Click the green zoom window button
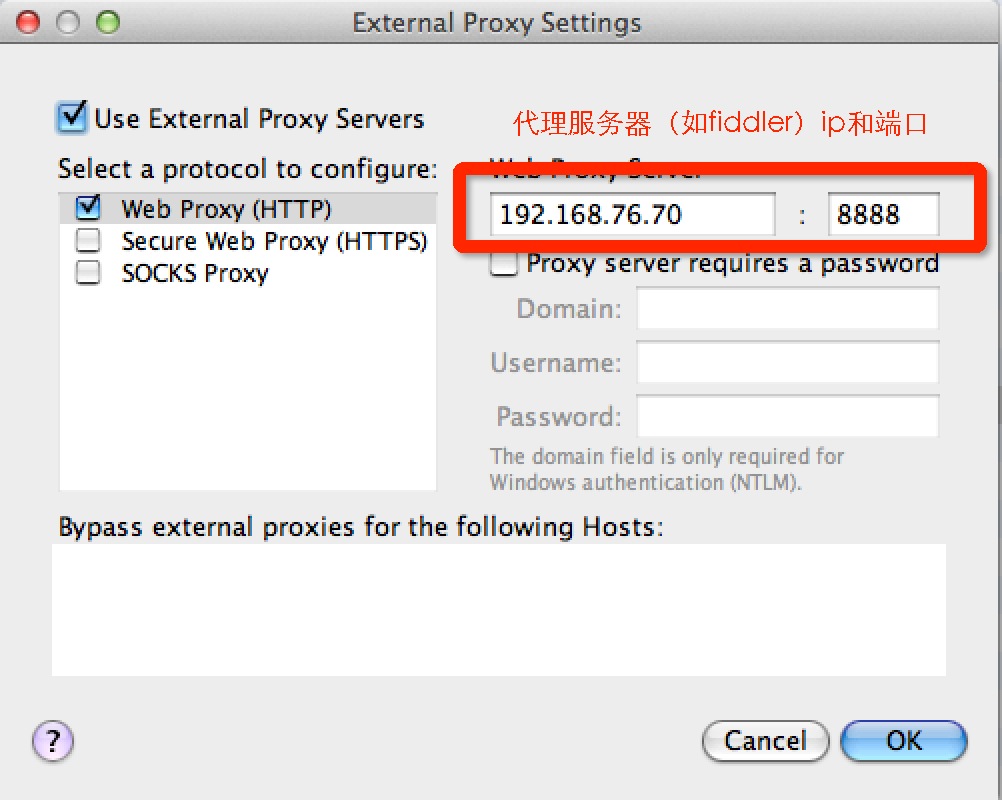 pos(108,22)
